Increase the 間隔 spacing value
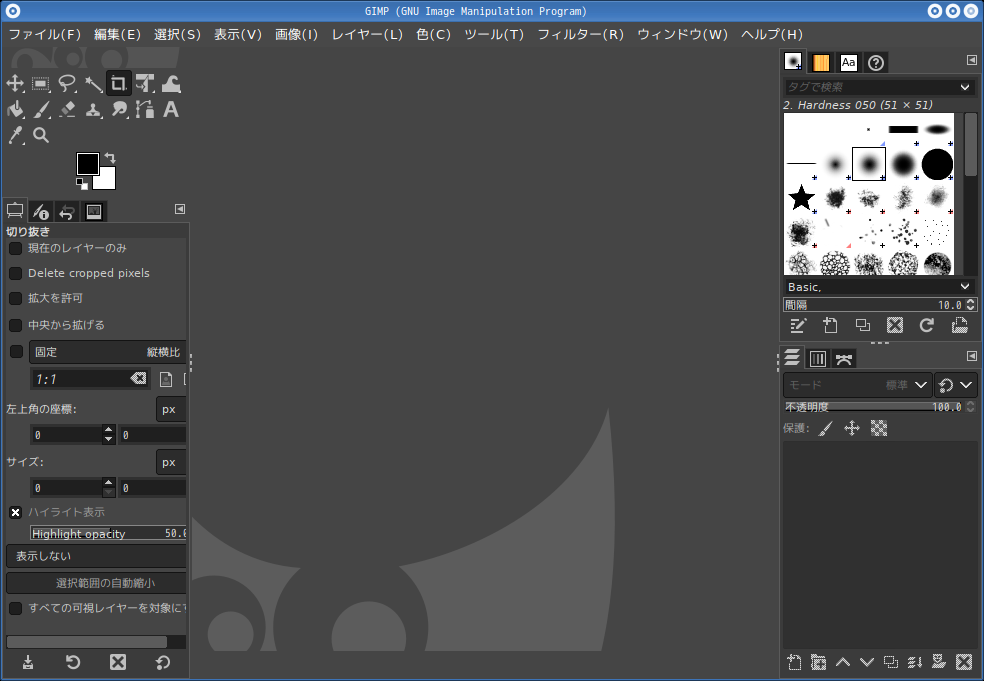 971,302
